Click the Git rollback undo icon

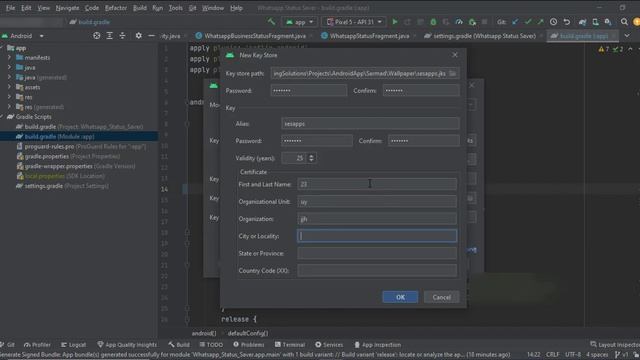point(567,22)
